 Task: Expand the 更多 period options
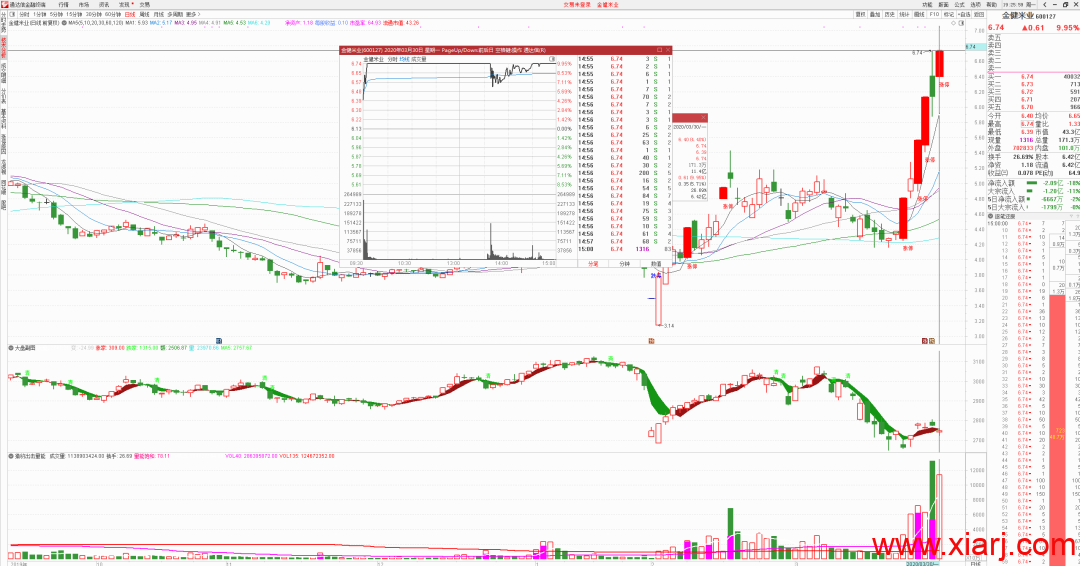193,14
